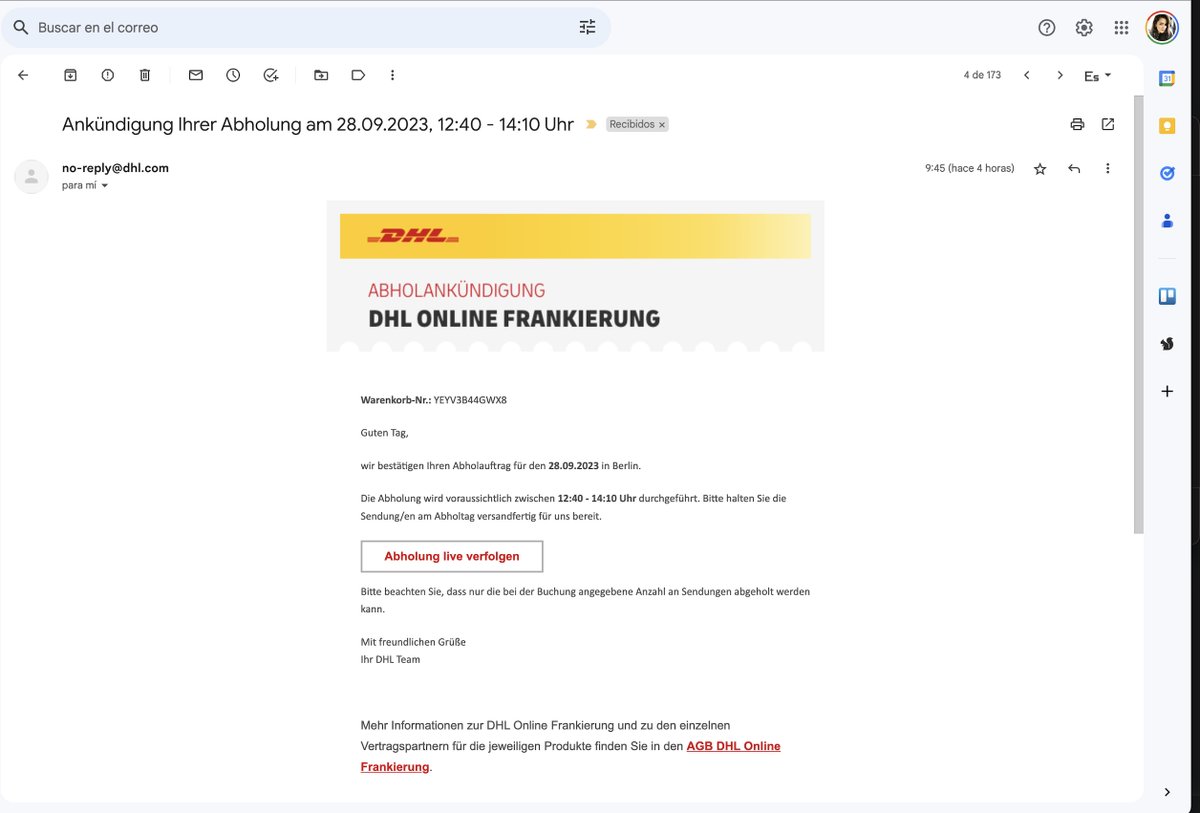Click 'Abholung live verfolgen' button
1200x813 pixels.
coord(452,556)
